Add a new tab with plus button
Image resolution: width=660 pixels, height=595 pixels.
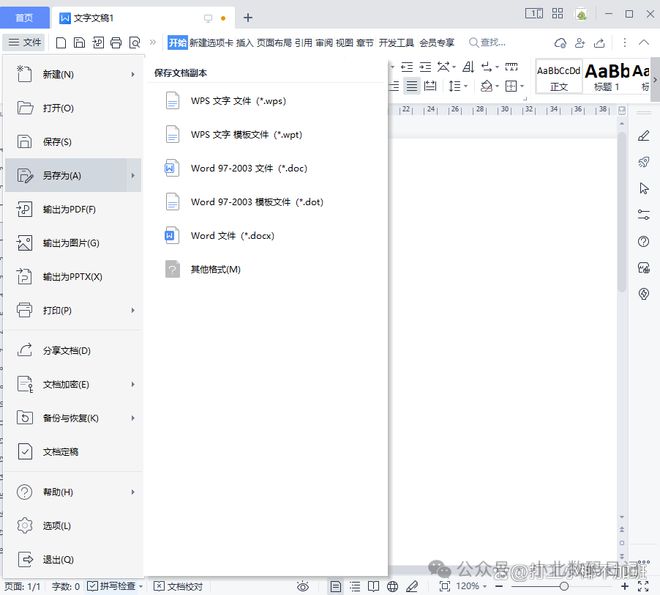coord(248,18)
